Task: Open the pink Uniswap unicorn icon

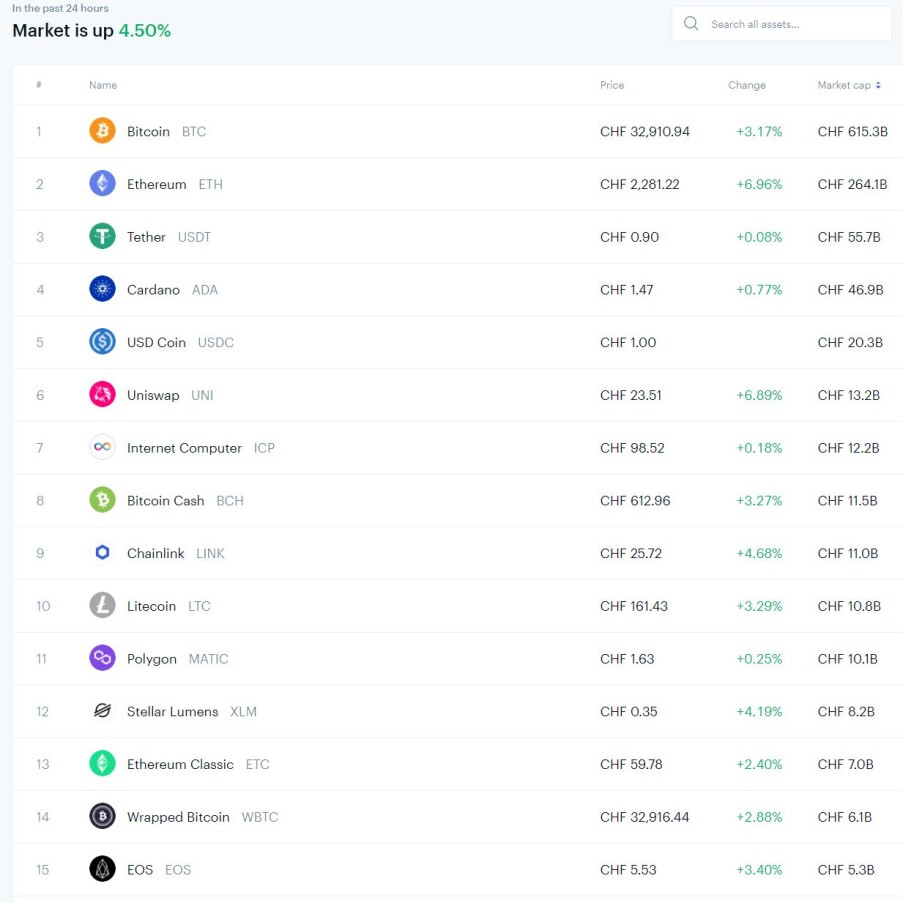Action: click(102, 394)
